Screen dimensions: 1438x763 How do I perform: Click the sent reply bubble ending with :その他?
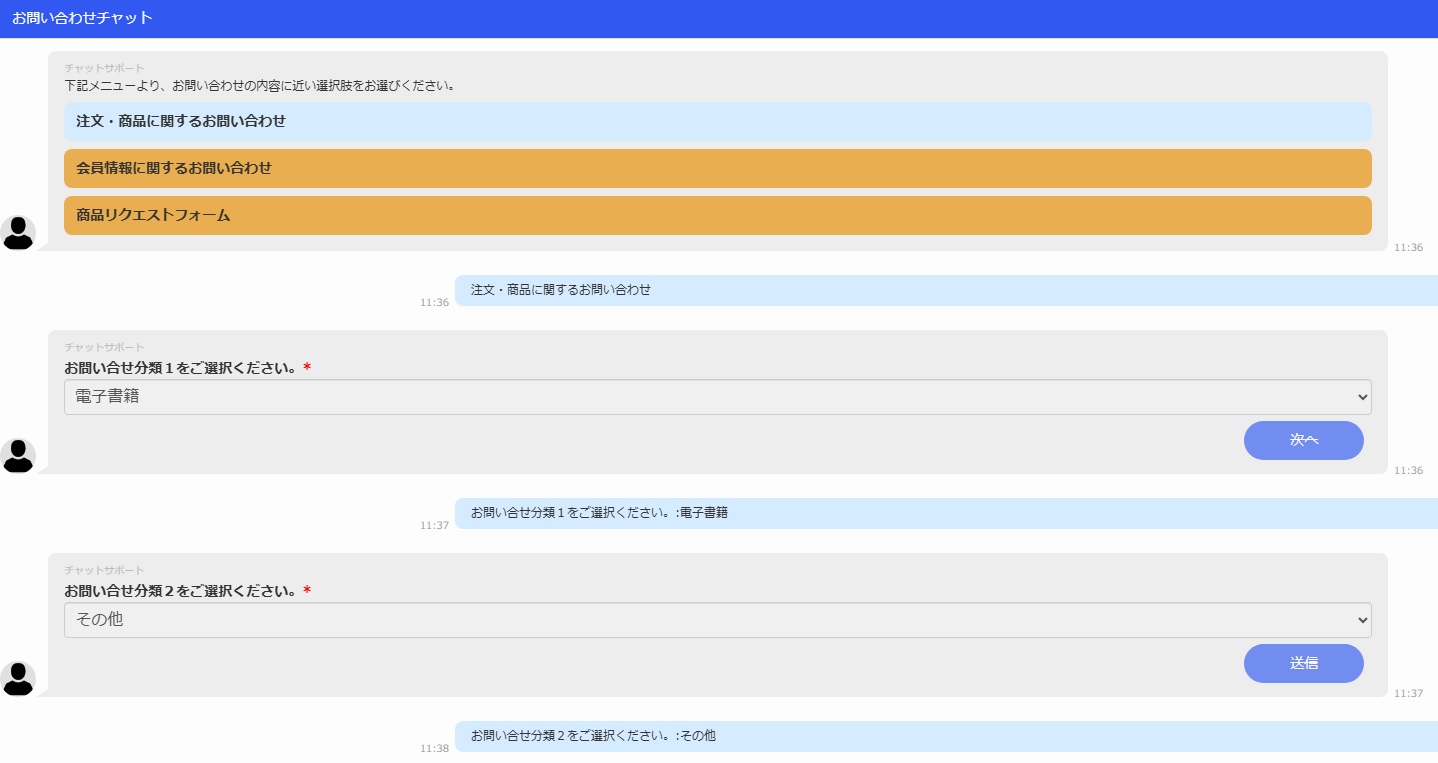(x=593, y=736)
